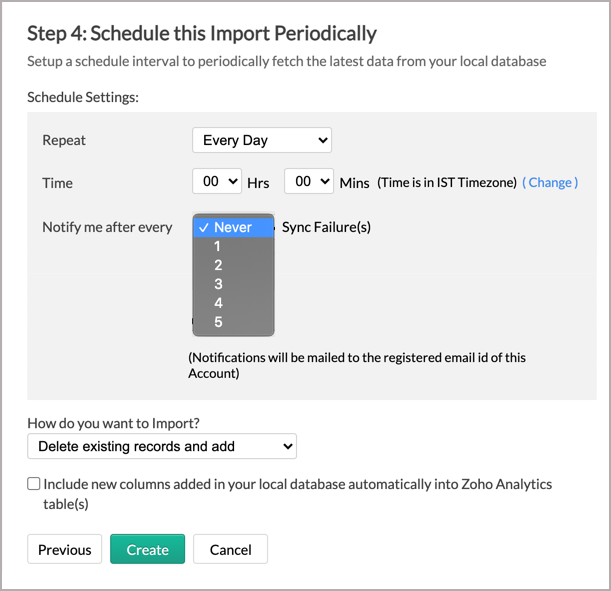Image resolution: width=611 pixels, height=591 pixels.
Task: Open the Repeat 'Every Day' dropdown
Action: pos(261,140)
